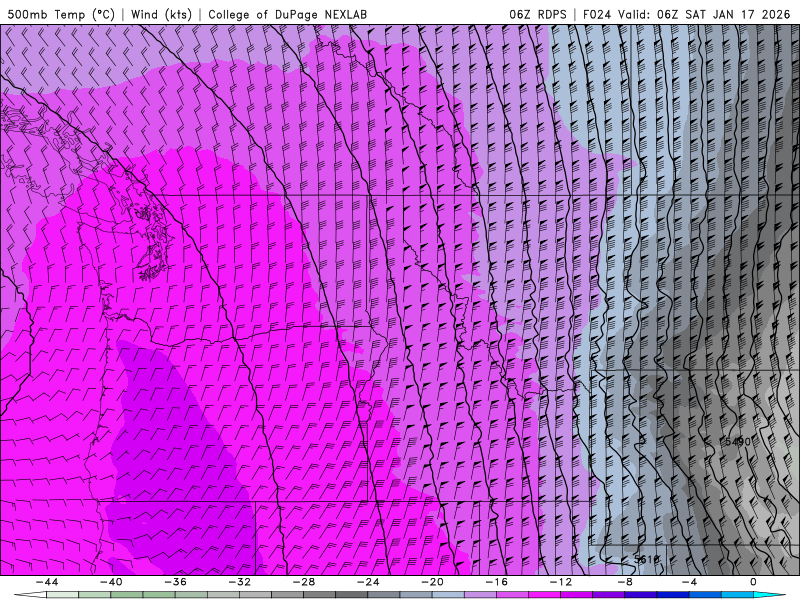Screen dimensions: 800x600
Task: Click the -44 colorbar tick label
Action: (46, 582)
